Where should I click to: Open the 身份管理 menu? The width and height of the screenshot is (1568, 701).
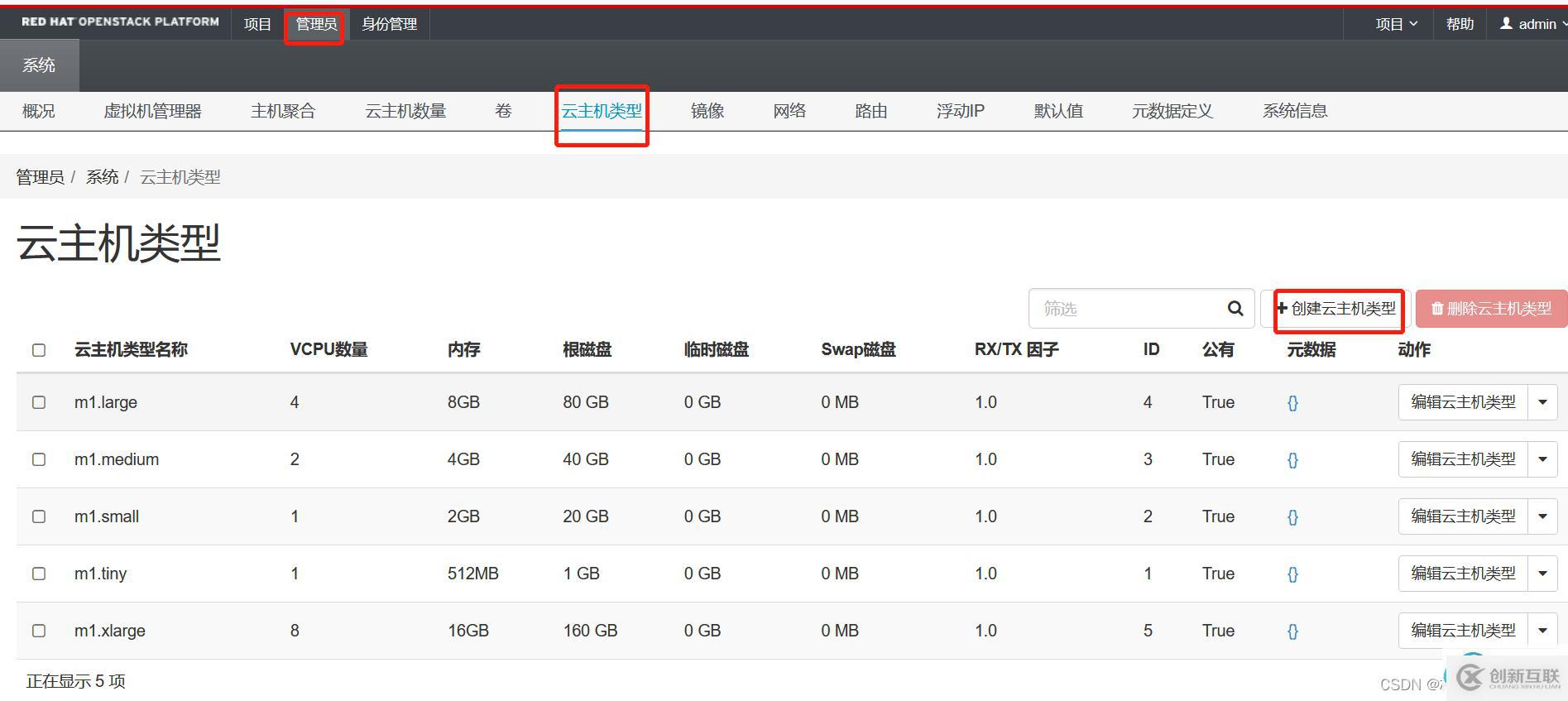click(x=389, y=24)
